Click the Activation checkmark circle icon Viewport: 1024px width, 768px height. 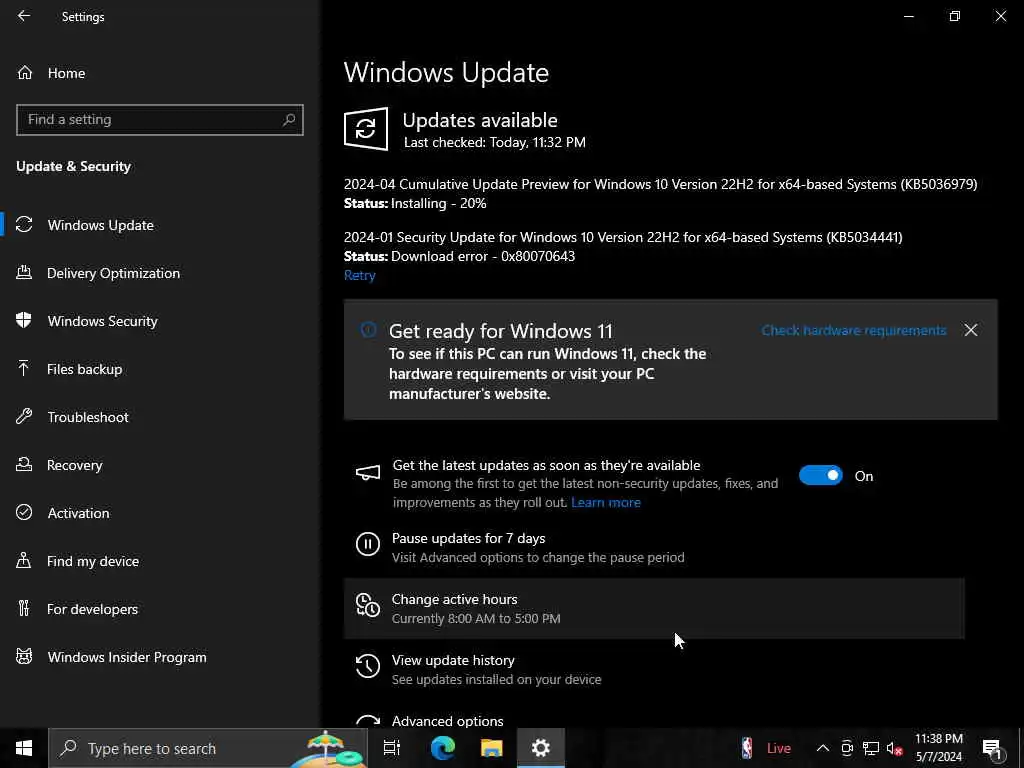click(24, 513)
